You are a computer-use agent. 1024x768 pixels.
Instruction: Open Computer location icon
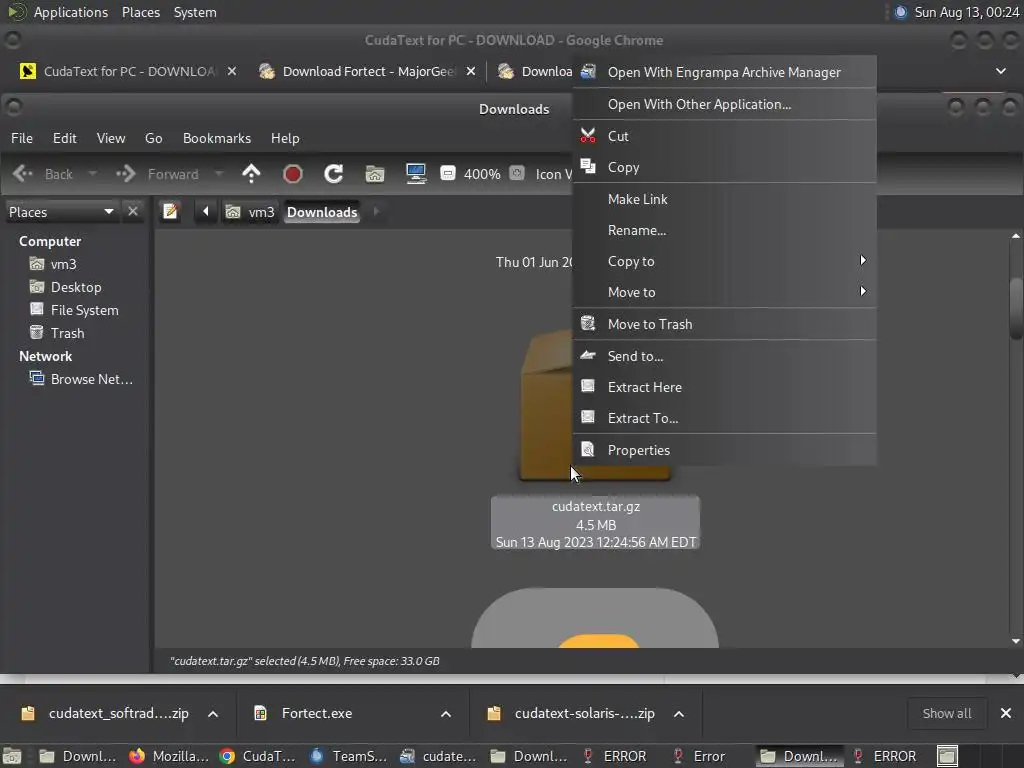[416, 174]
